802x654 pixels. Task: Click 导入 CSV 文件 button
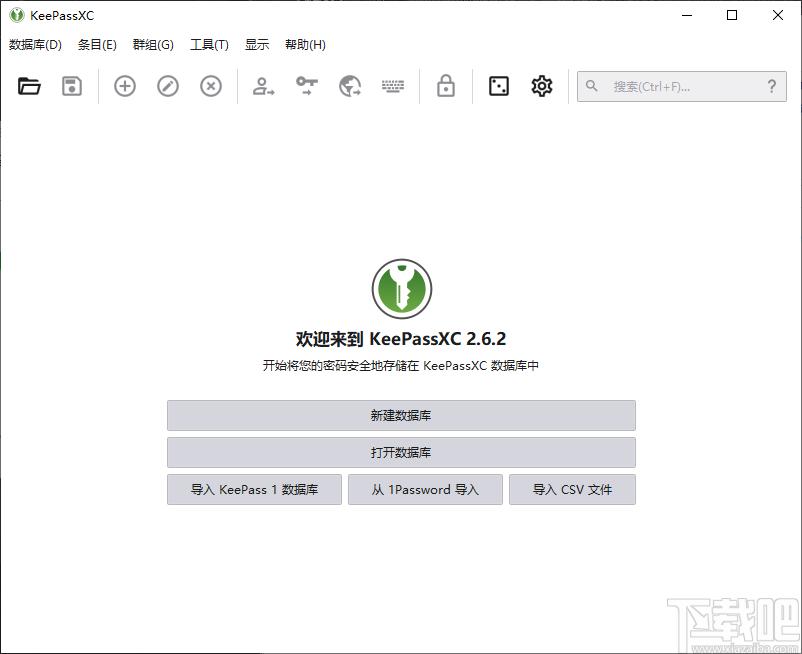click(x=572, y=489)
